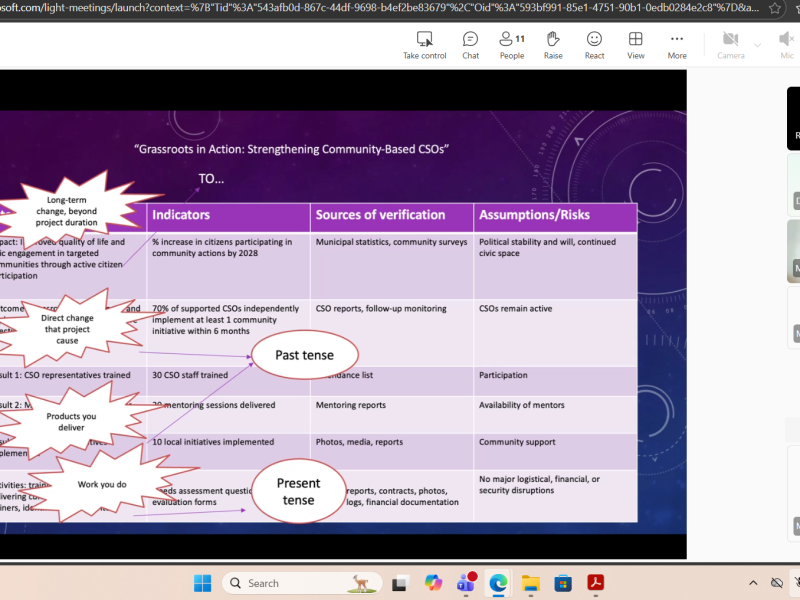Open the meeting Chat panel
Viewport: 800px width, 600px height.
[x=470, y=44]
